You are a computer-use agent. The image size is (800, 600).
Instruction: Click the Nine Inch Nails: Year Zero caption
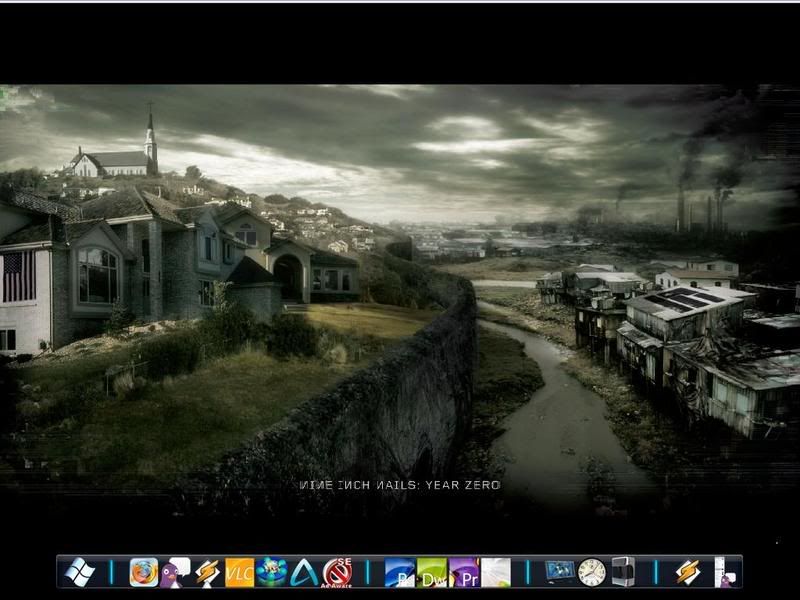tap(400, 485)
